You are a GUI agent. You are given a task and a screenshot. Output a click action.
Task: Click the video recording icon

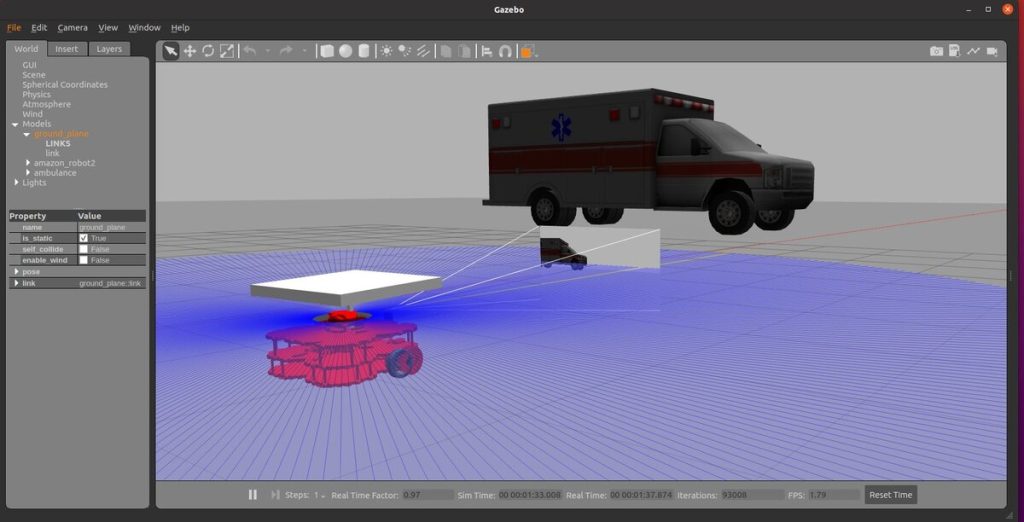click(x=992, y=51)
